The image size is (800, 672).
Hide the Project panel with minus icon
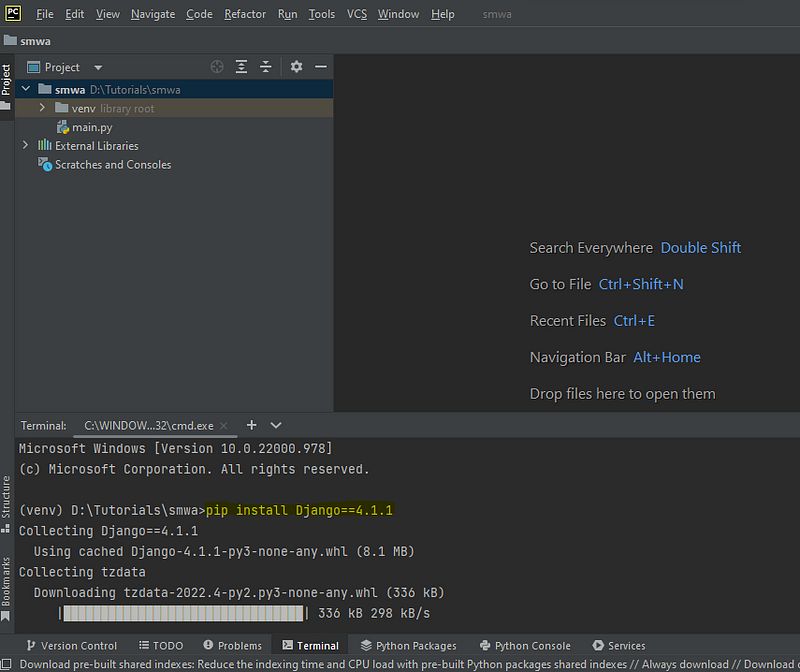point(320,67)
